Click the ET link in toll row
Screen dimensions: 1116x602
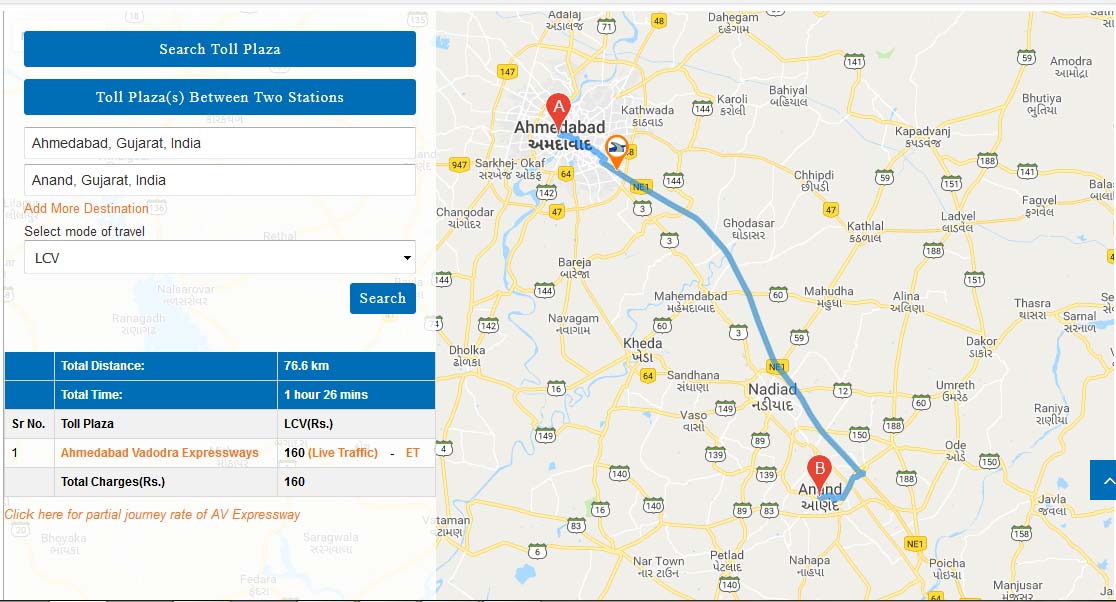pyautogui.click(x=413, y=453)
